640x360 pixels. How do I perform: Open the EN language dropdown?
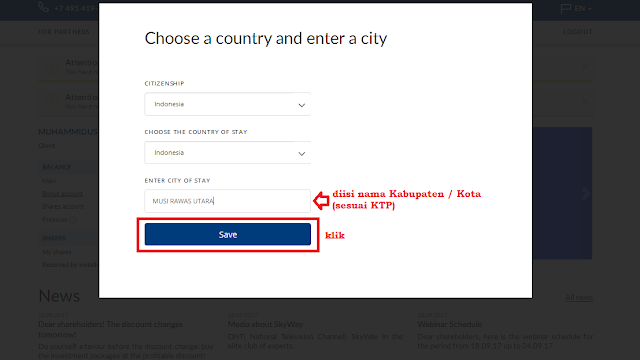pos(583,9)
